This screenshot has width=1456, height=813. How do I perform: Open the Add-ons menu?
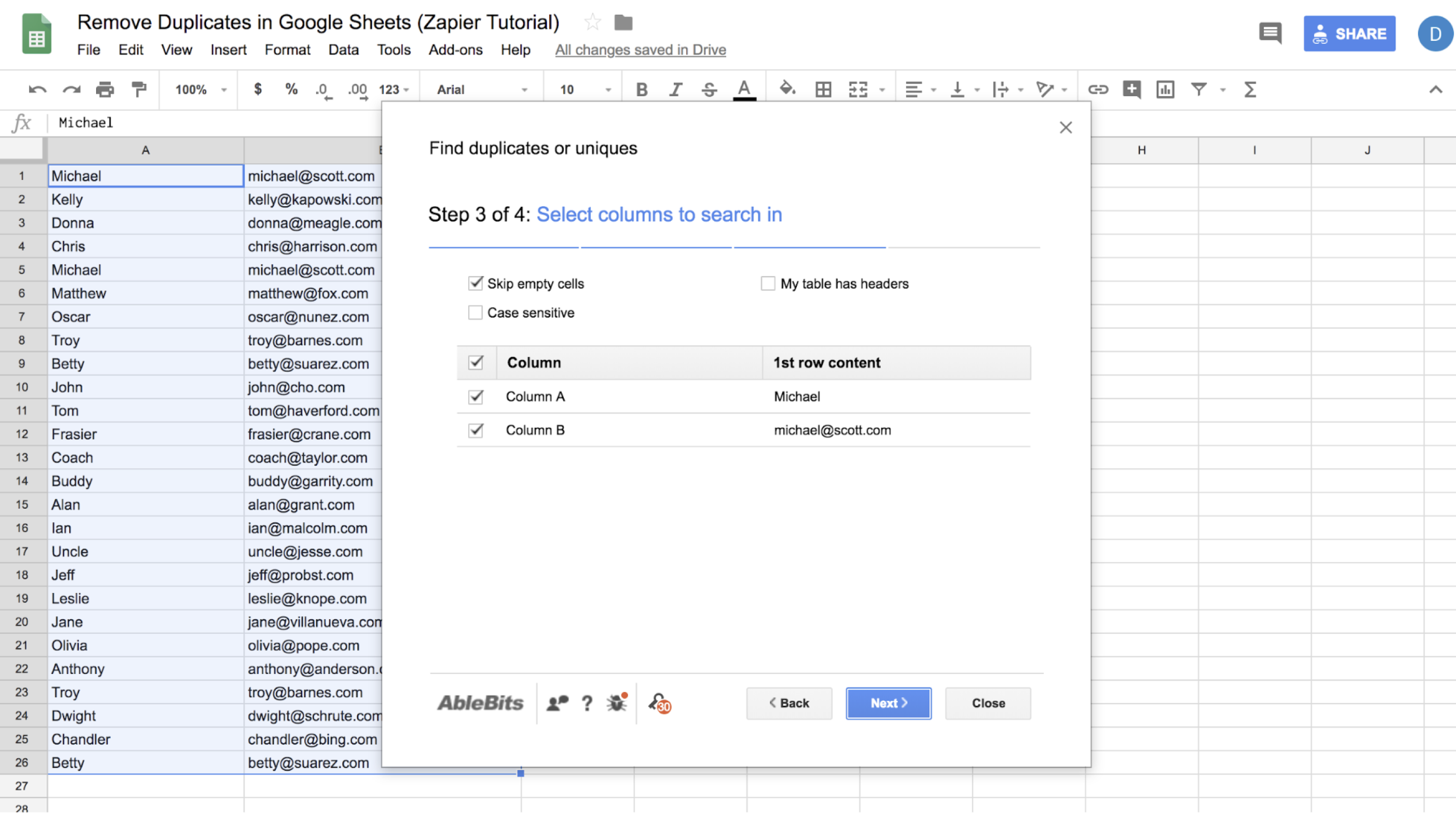click(454, 49)
